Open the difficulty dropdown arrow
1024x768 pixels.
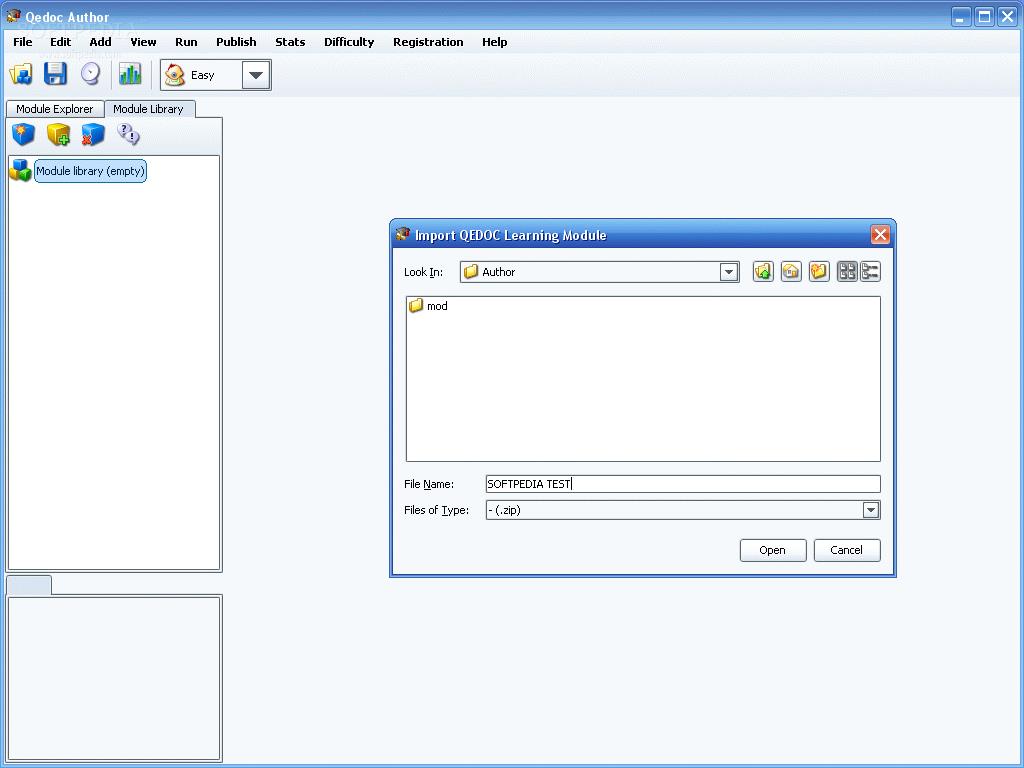256,75
